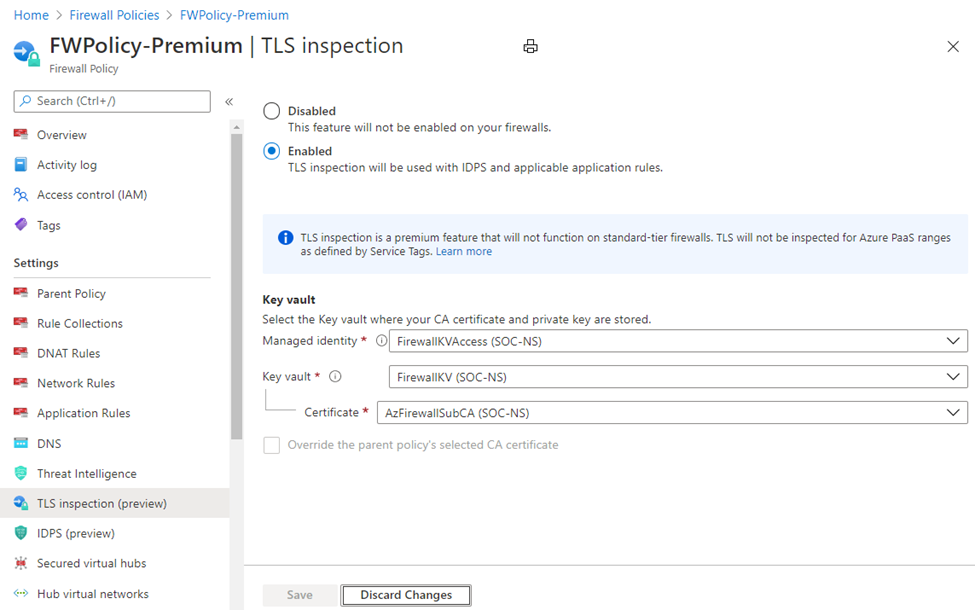Image resolution: width=975 pixels, height=610 pixels.
Task: Select the Disabled radio button
Action: point(271,111)
